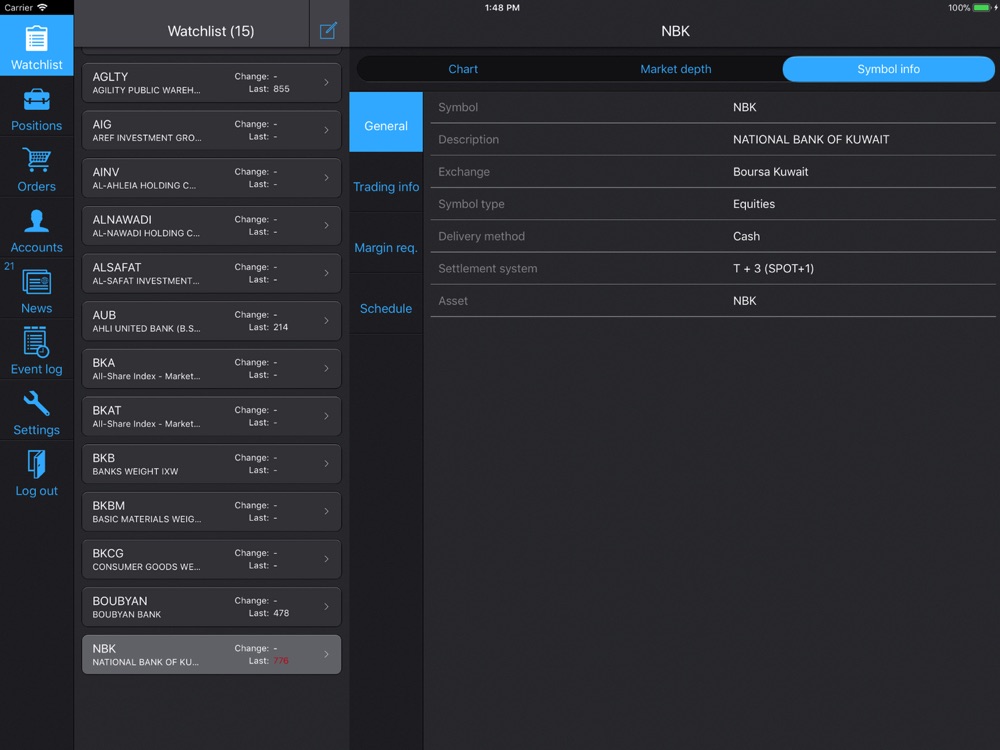Open Accounts person icon
Viewport: 1000px width, 750px height.
36,221
